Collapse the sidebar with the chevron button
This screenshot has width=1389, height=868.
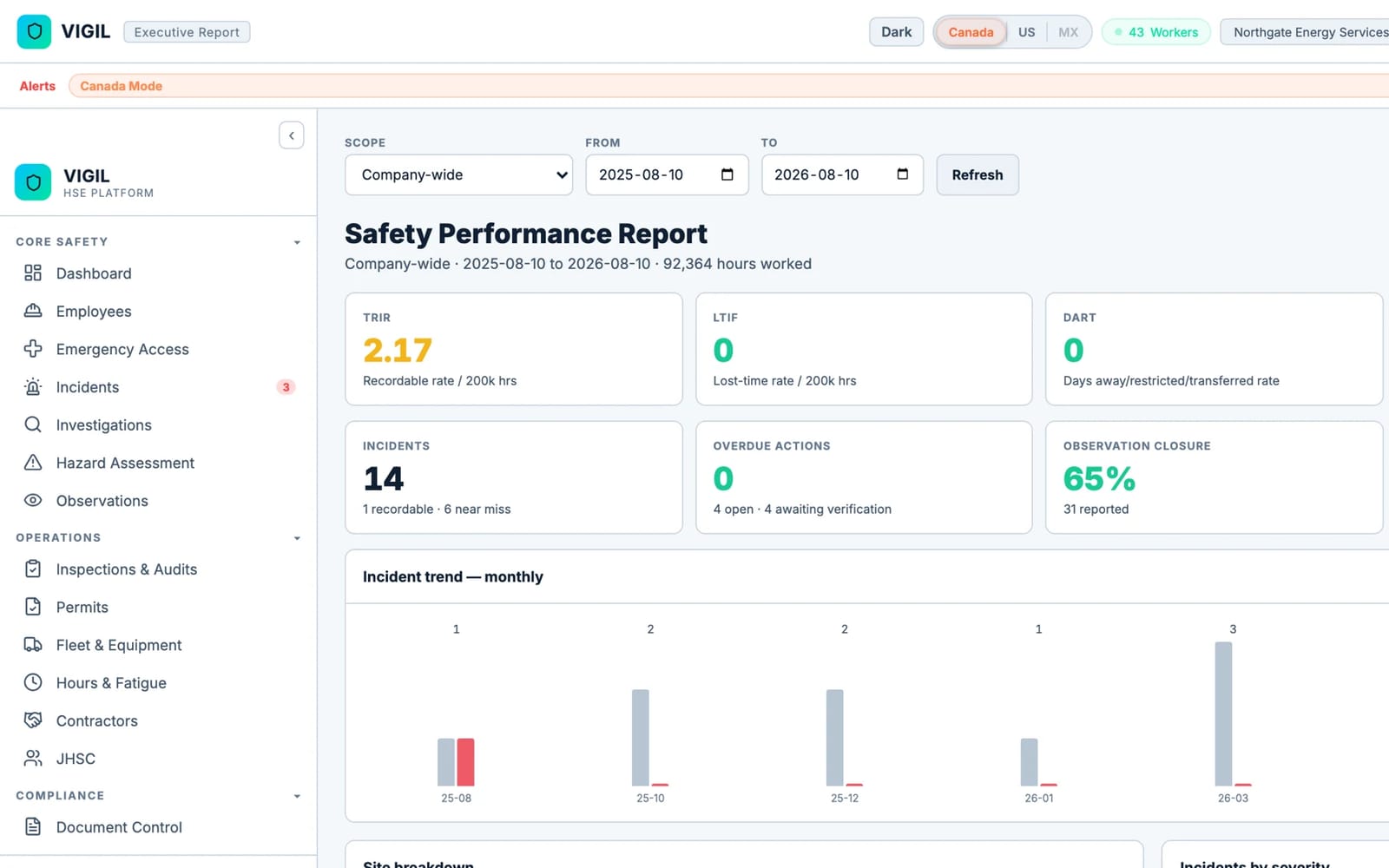292,135
